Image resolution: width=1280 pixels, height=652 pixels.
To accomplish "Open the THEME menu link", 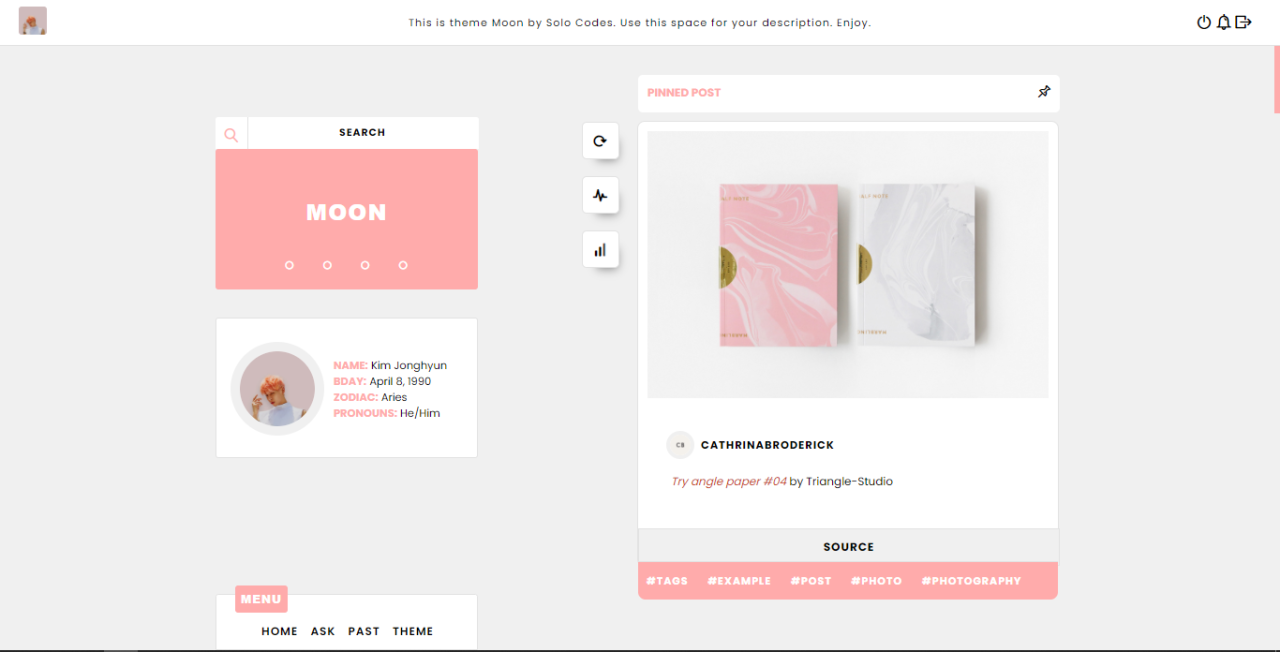I will pos(413,631).
